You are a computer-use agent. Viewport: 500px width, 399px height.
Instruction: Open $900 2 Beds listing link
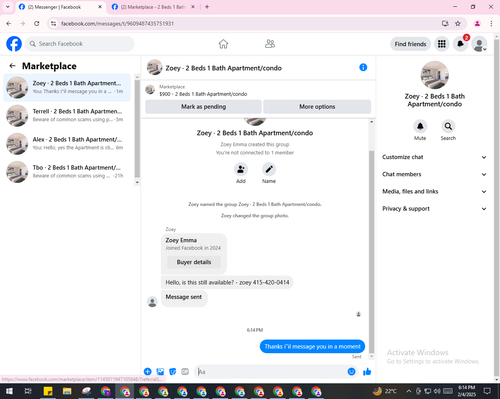click(203, 94)
